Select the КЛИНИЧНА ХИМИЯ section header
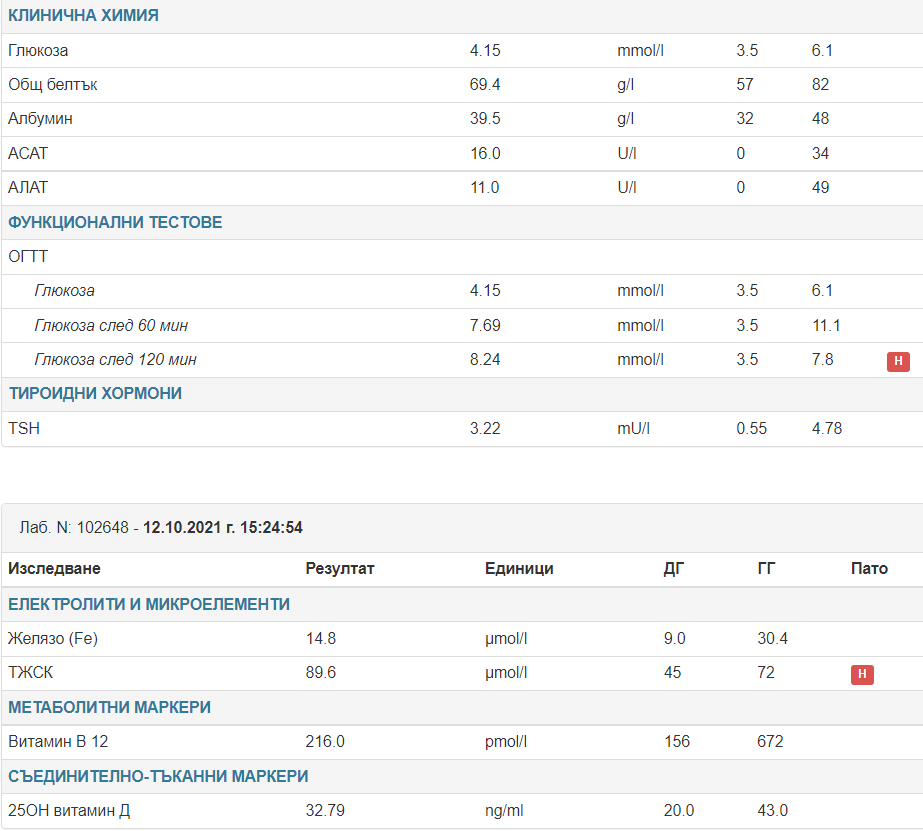Image resolution: width=923 pixels, height=831 pixels. (x=83, y=16)
